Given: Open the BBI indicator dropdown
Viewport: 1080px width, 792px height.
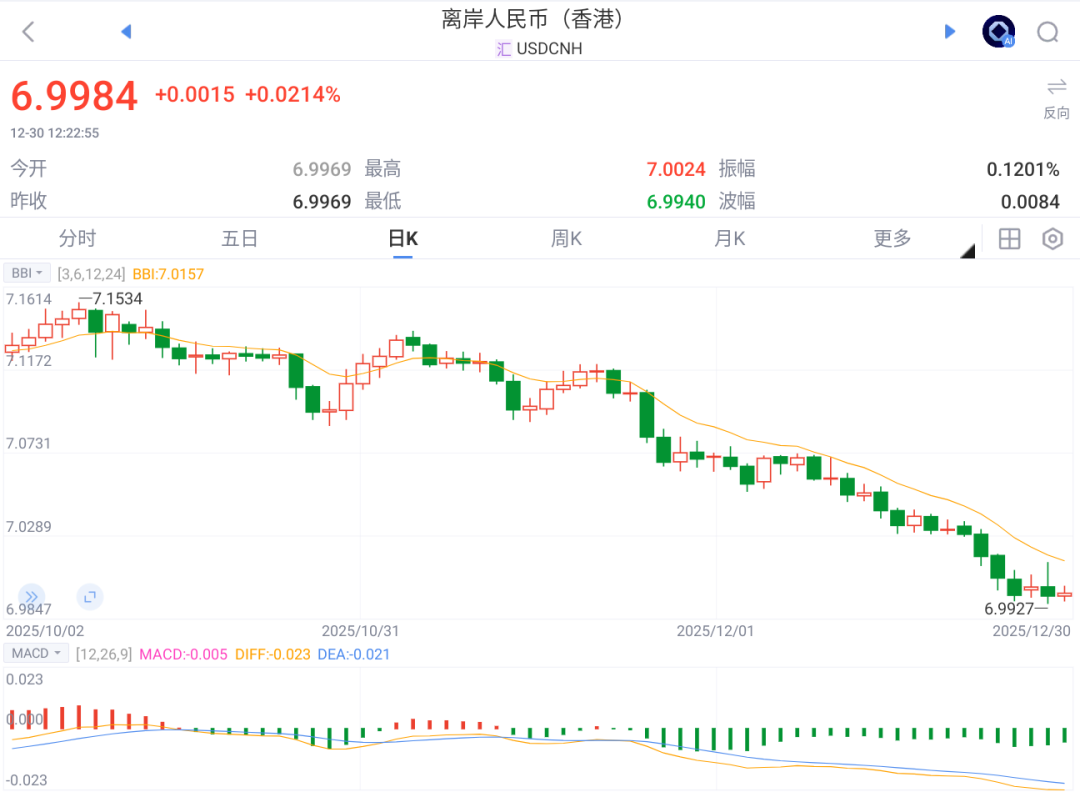Looking at the screenshot, I should pyautogui.click(x=27, y=273).
